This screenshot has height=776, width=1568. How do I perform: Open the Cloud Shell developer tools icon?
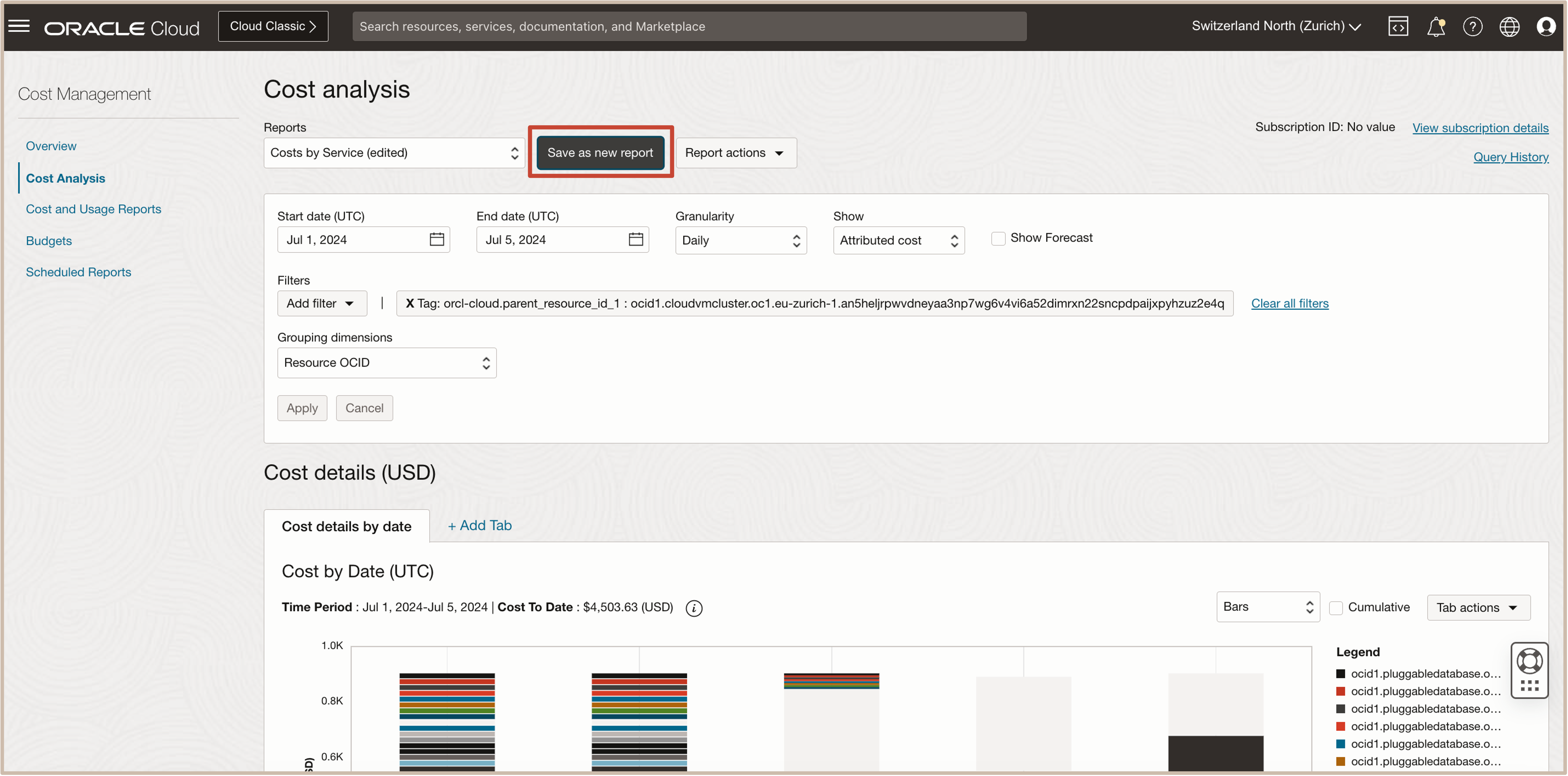pyautogui.click(x=1397, y=26)
